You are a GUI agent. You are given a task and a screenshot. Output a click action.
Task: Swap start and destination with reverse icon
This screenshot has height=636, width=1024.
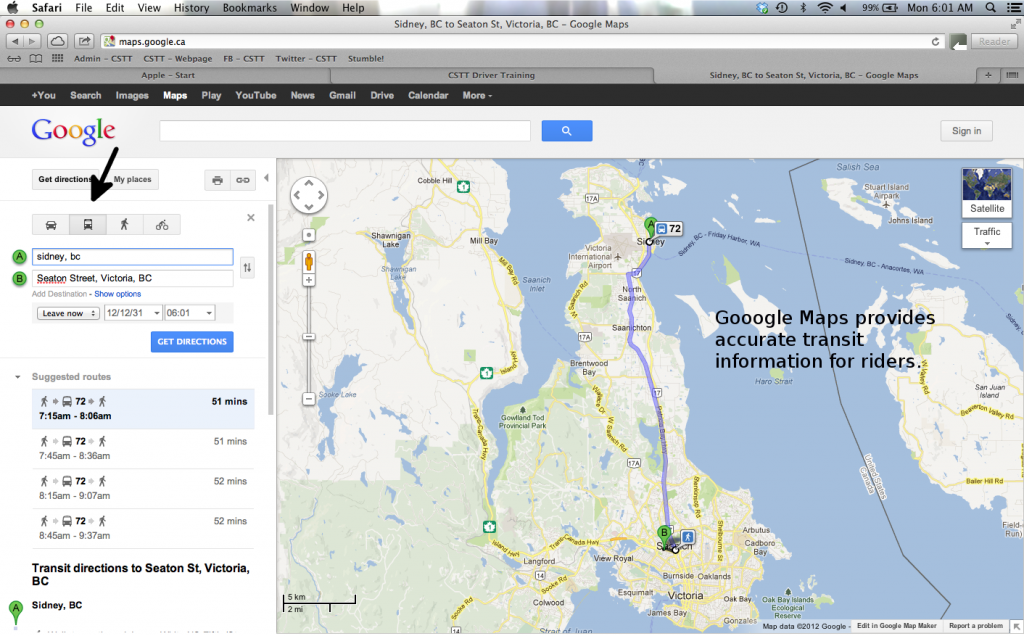click(x=246, y=267)
